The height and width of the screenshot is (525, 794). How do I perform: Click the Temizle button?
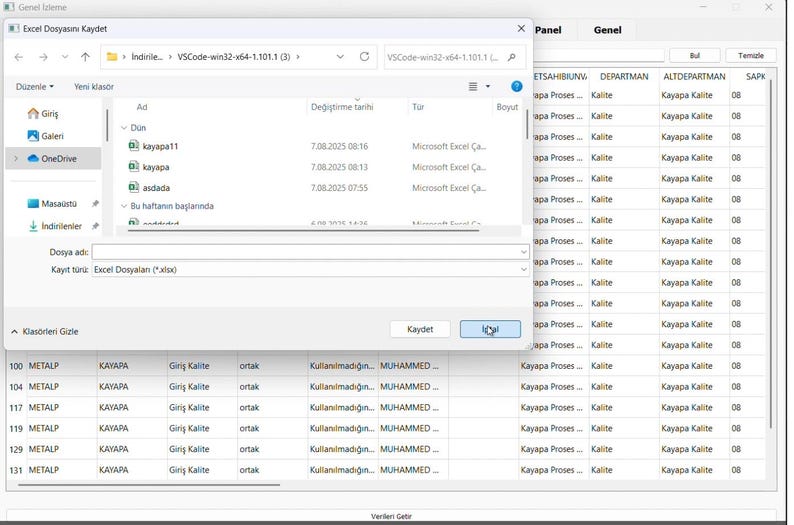[751, 56]
